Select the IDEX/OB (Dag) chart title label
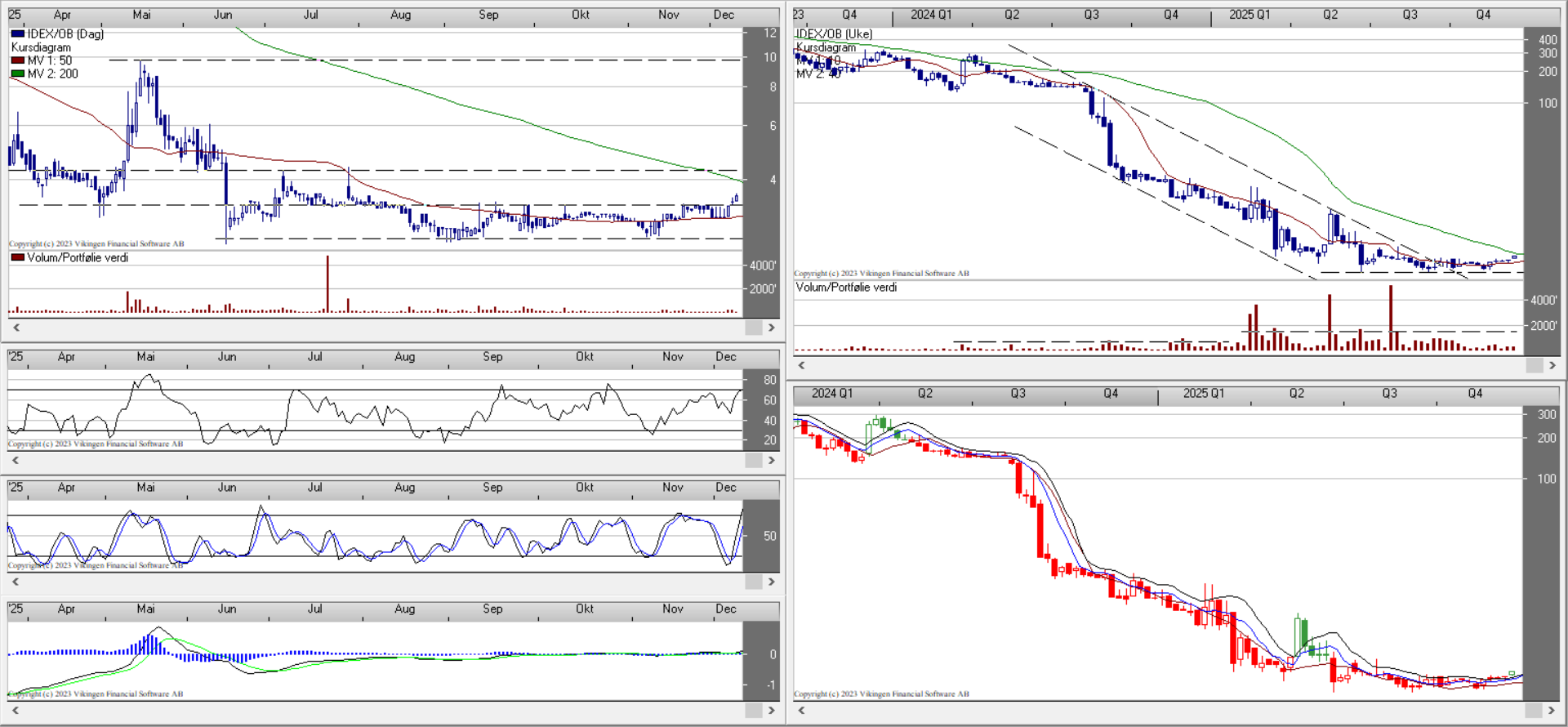Screen dimensions: 1568x727 [65, 33]
